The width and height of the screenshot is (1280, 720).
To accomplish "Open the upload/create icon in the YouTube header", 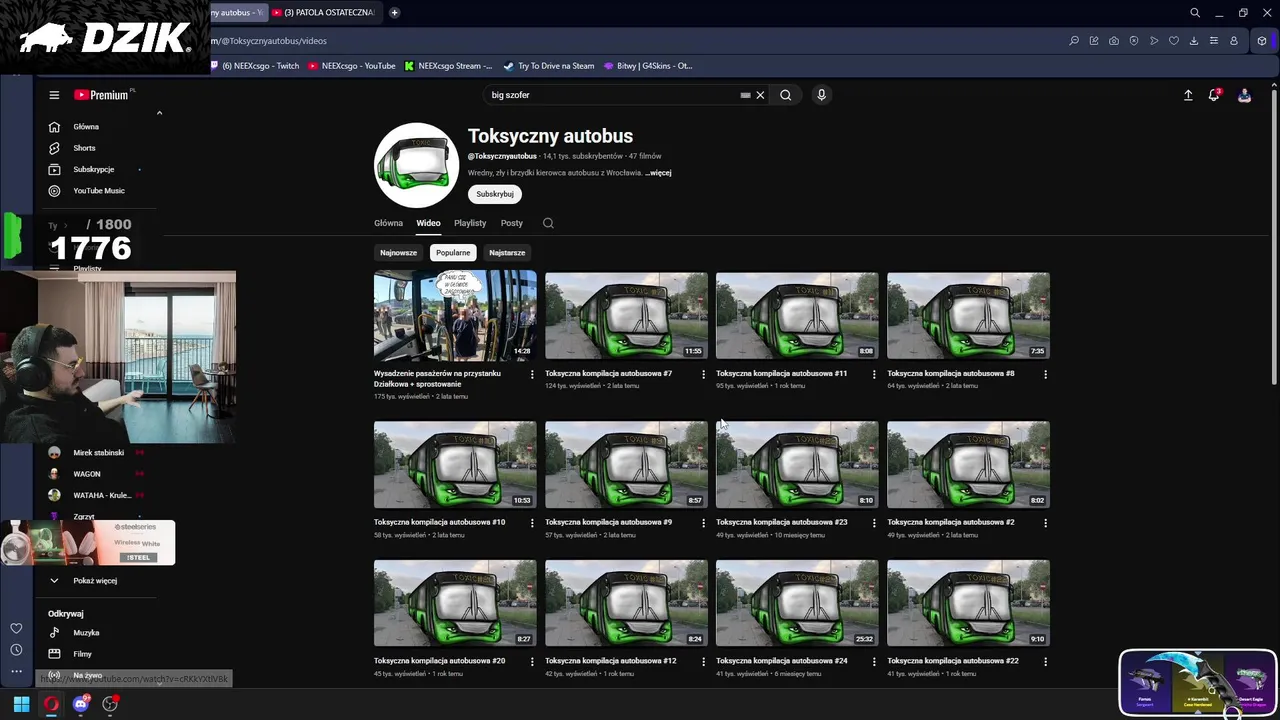I will click(1188, 95).
